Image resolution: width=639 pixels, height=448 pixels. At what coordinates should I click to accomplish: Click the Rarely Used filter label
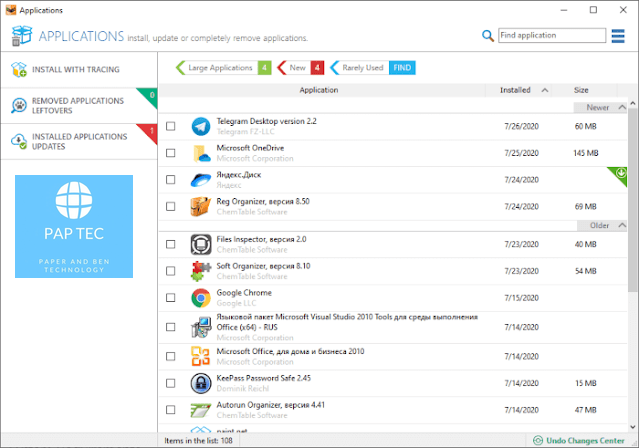pos(363,68)
